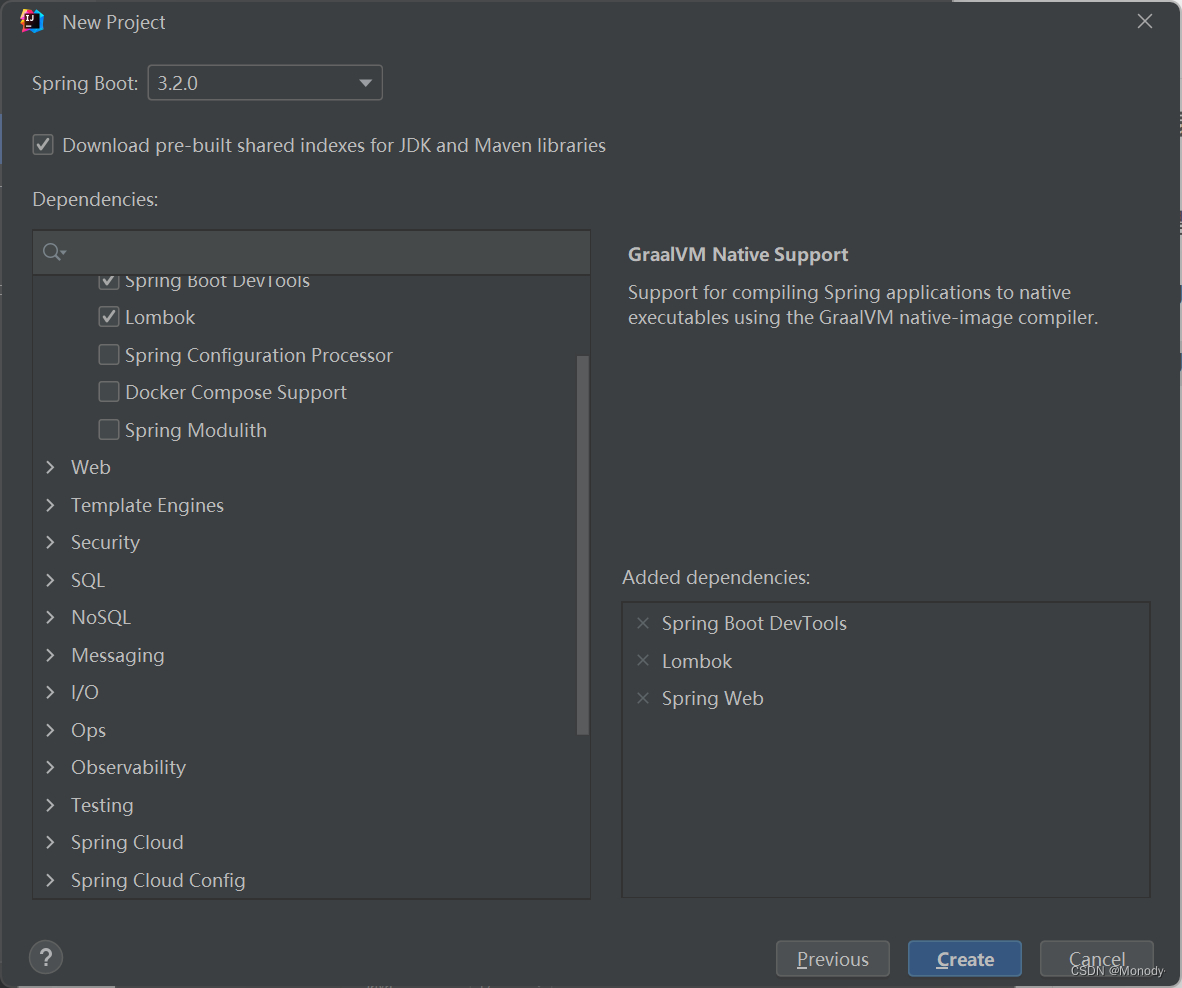Viewport: 1182px width, 988px height.
Task: Click the Docker Compose Support label
Action: point(236,392)
